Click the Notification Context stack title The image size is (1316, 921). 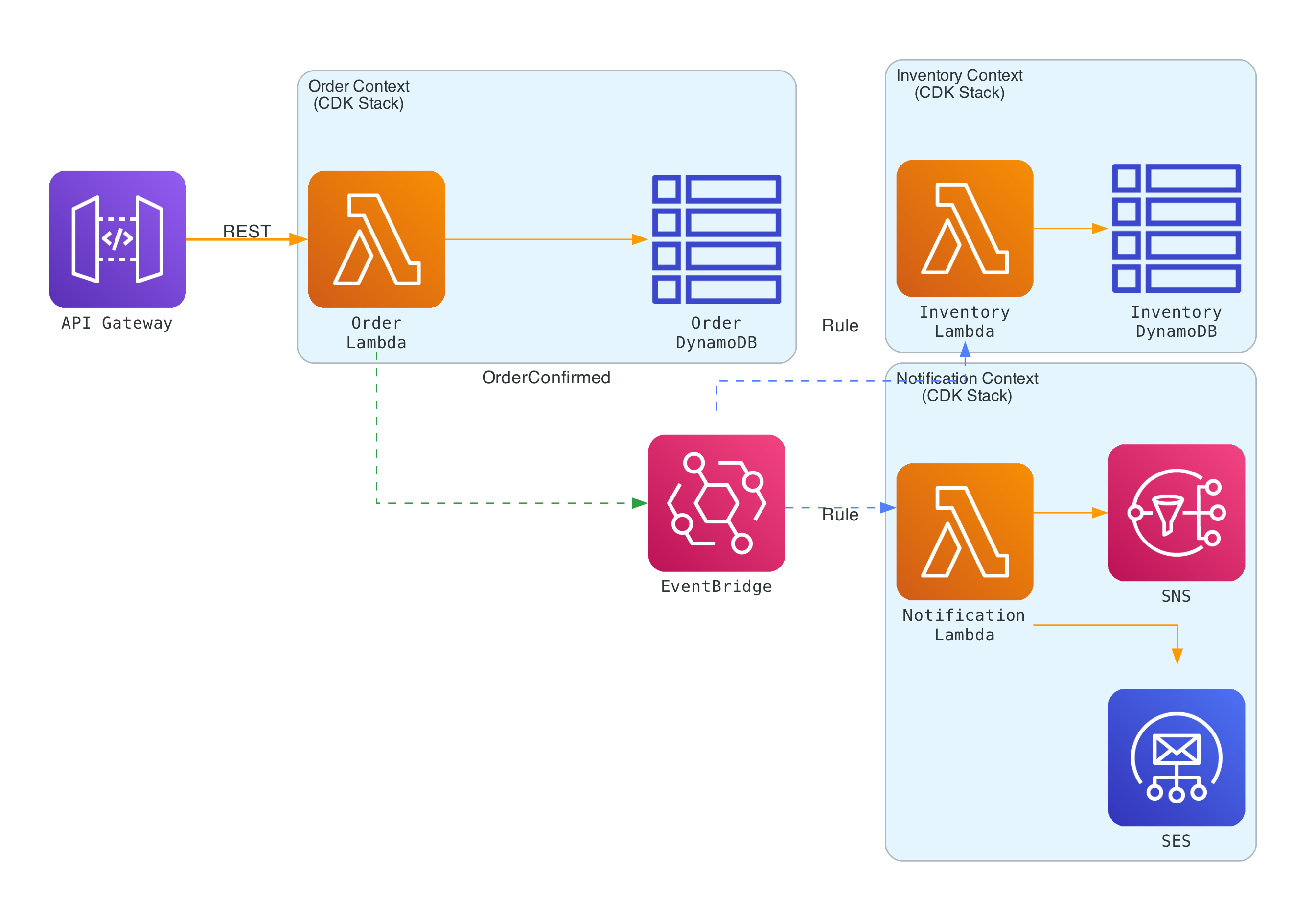(x=967, y=386)
